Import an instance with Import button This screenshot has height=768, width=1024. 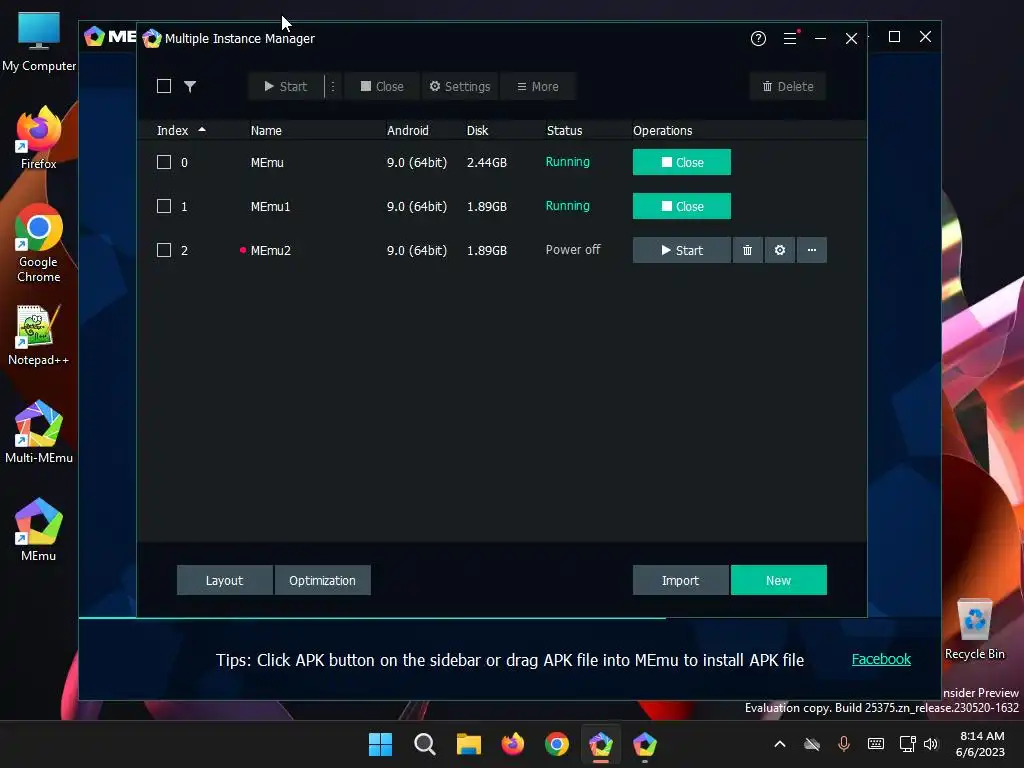[680, 580]
